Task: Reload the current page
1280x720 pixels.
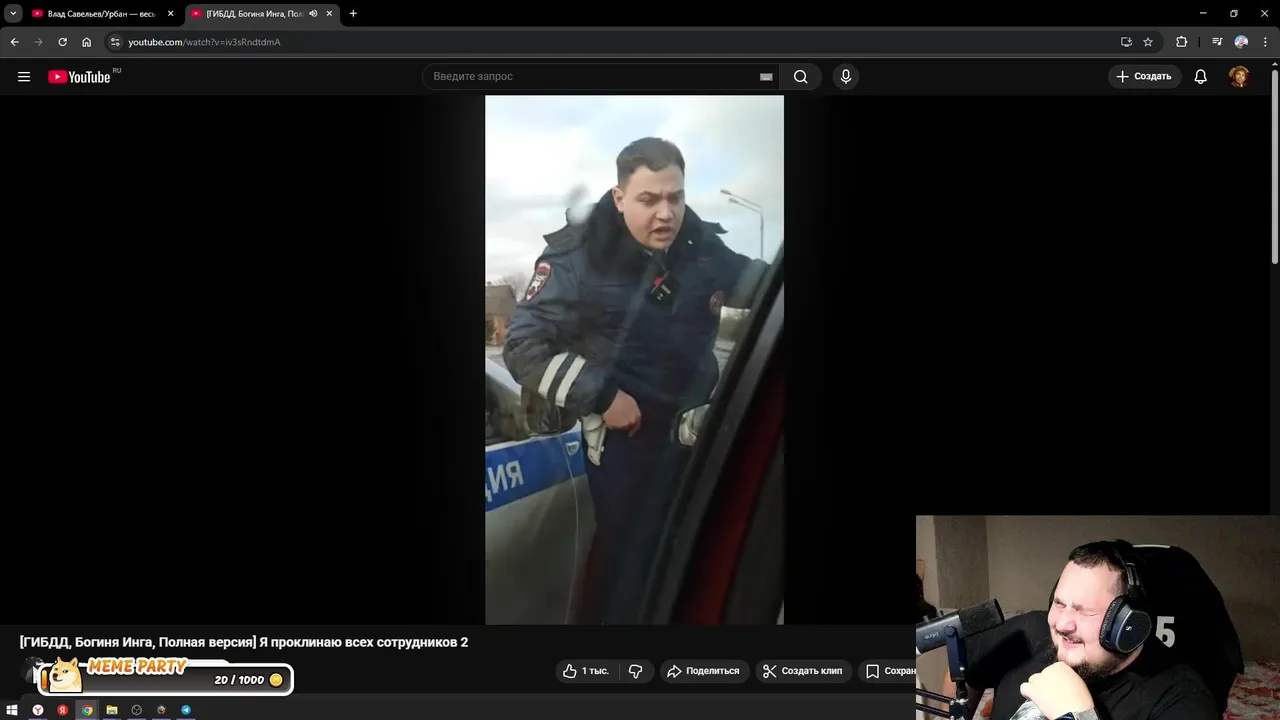Action: point(62,42)
